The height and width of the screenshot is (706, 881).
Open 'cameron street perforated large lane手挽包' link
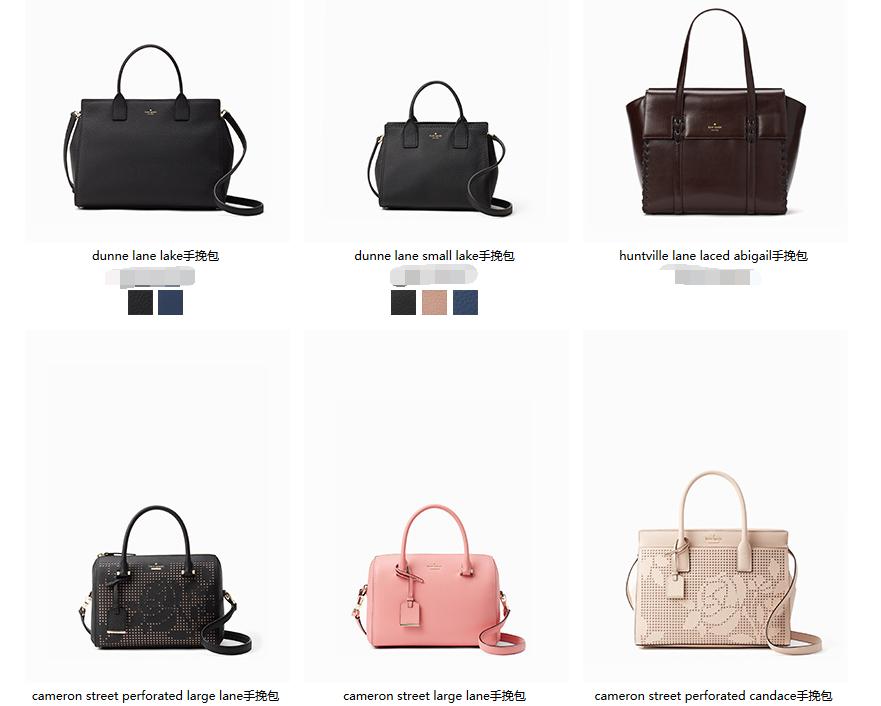click(x=155, y=696)
